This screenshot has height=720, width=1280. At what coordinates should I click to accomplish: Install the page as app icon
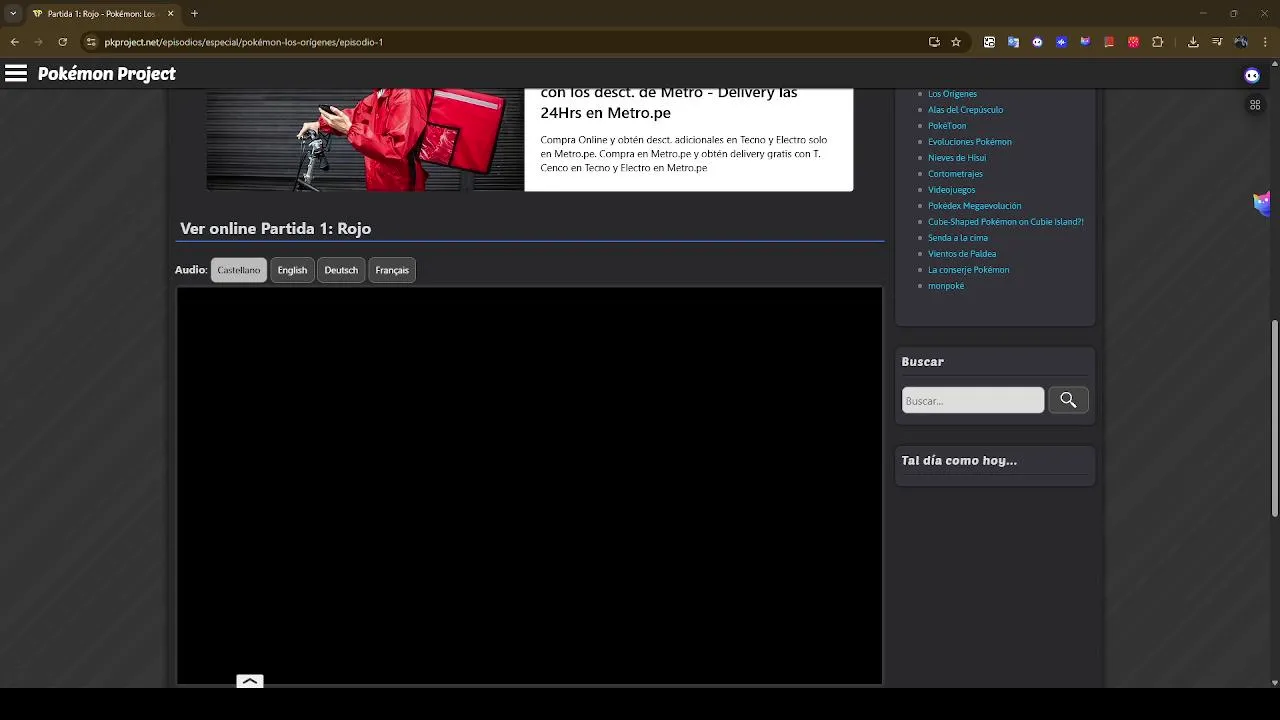click(934, 42)
